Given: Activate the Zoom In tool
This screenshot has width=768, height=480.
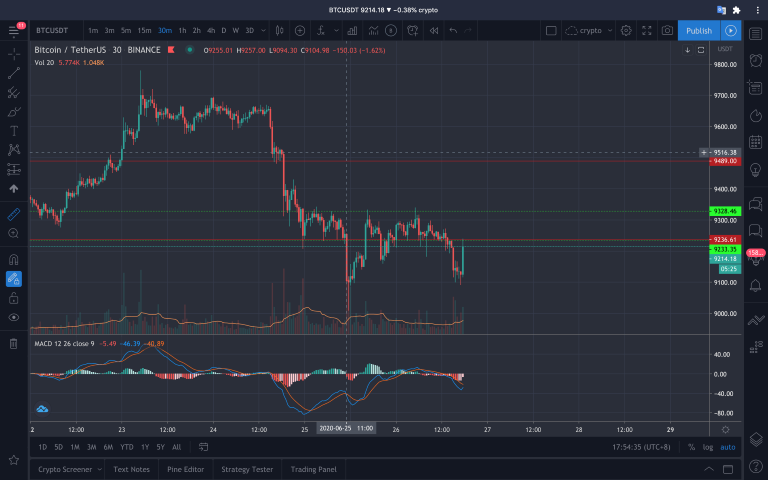Looking at the screenshot, I should 14,233.
